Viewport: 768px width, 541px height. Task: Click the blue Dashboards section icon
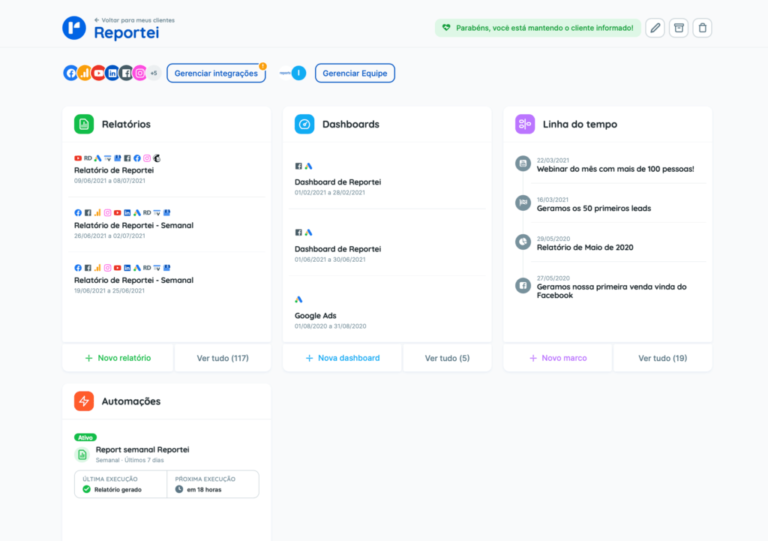pos(304,124)
